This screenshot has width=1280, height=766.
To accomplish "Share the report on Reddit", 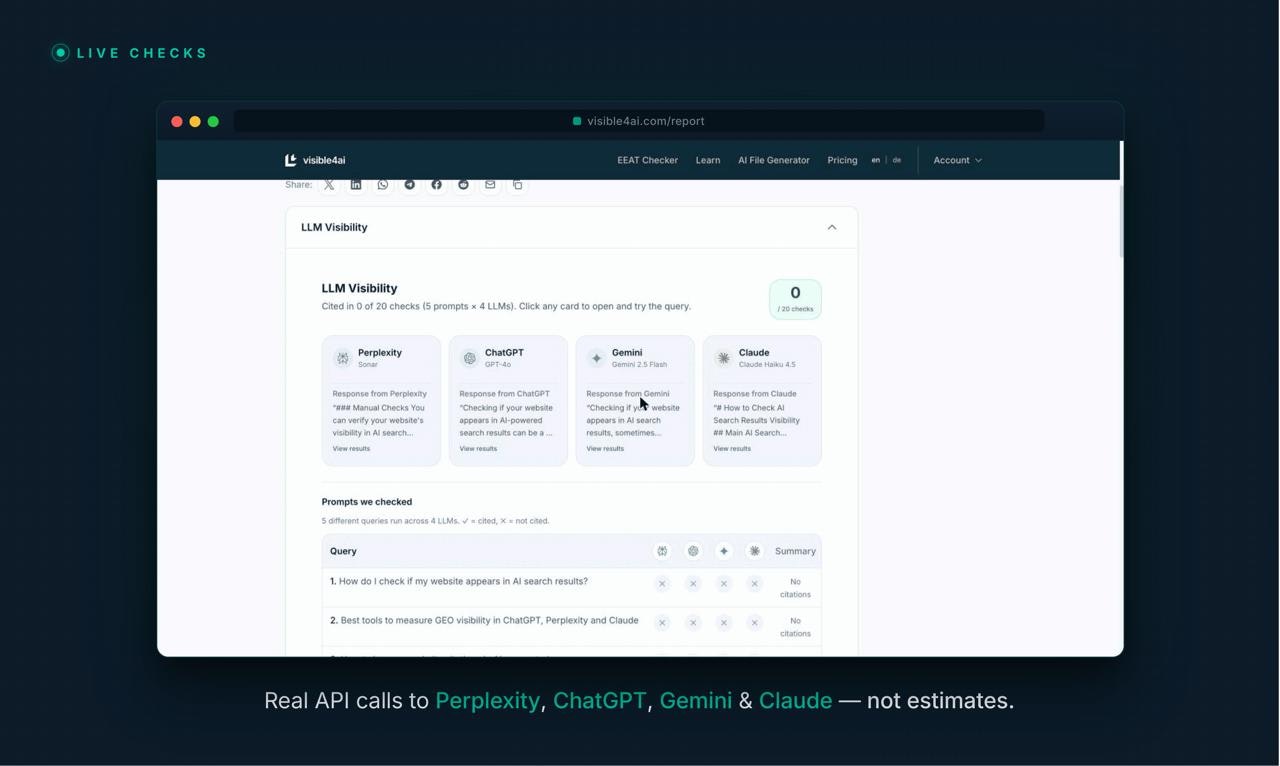I will 463,185.
